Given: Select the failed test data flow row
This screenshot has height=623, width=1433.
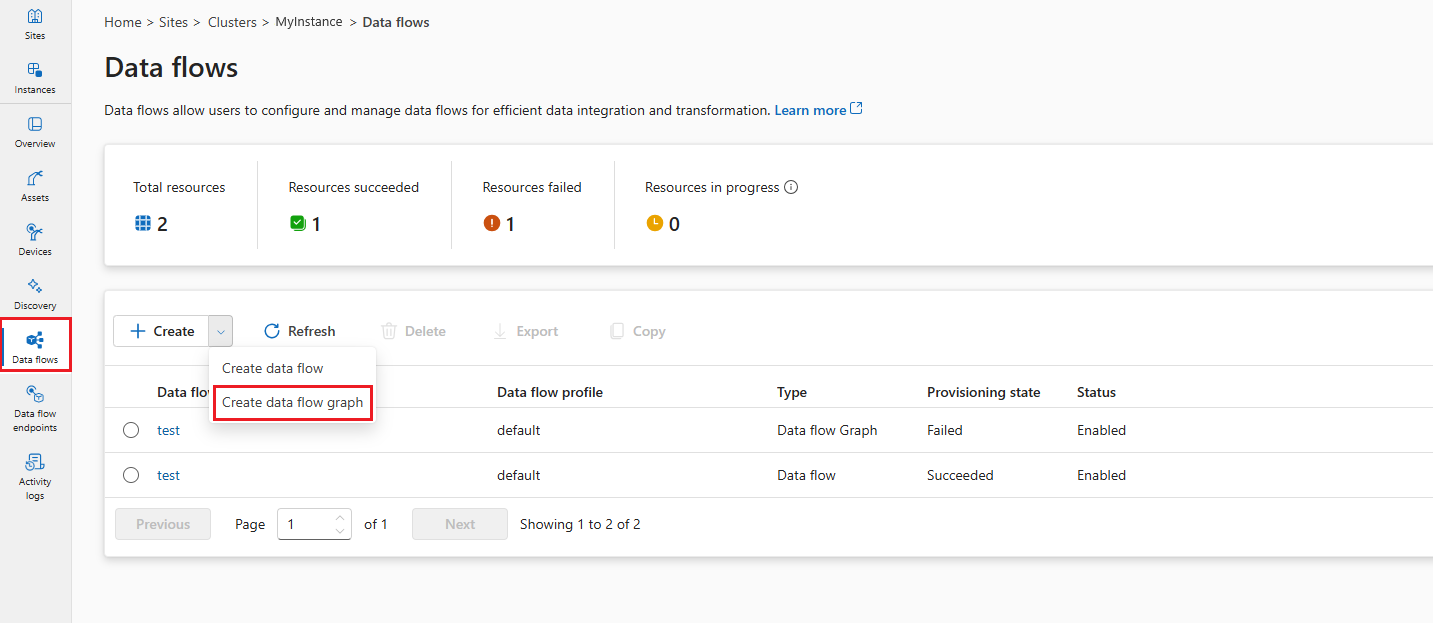Looking at the screenshot, I should pyautogui.click(x=130, y=429).
